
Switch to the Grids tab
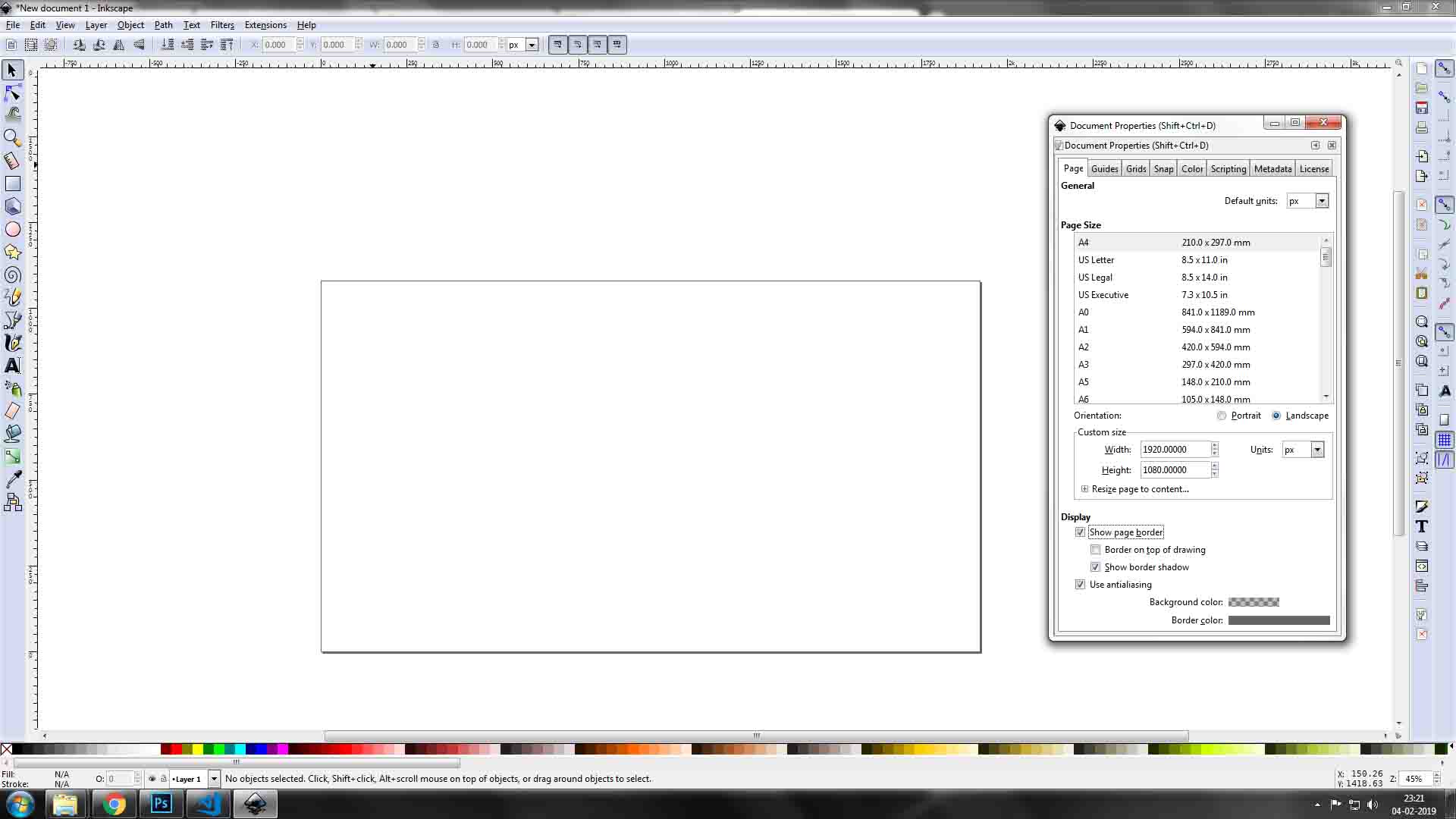coord(1135,169)
